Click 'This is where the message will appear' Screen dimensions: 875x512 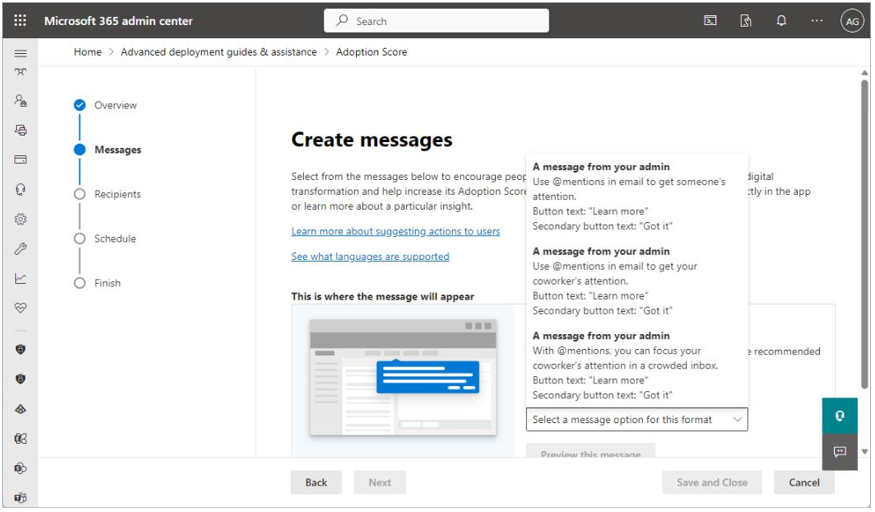tap(382, 297)
